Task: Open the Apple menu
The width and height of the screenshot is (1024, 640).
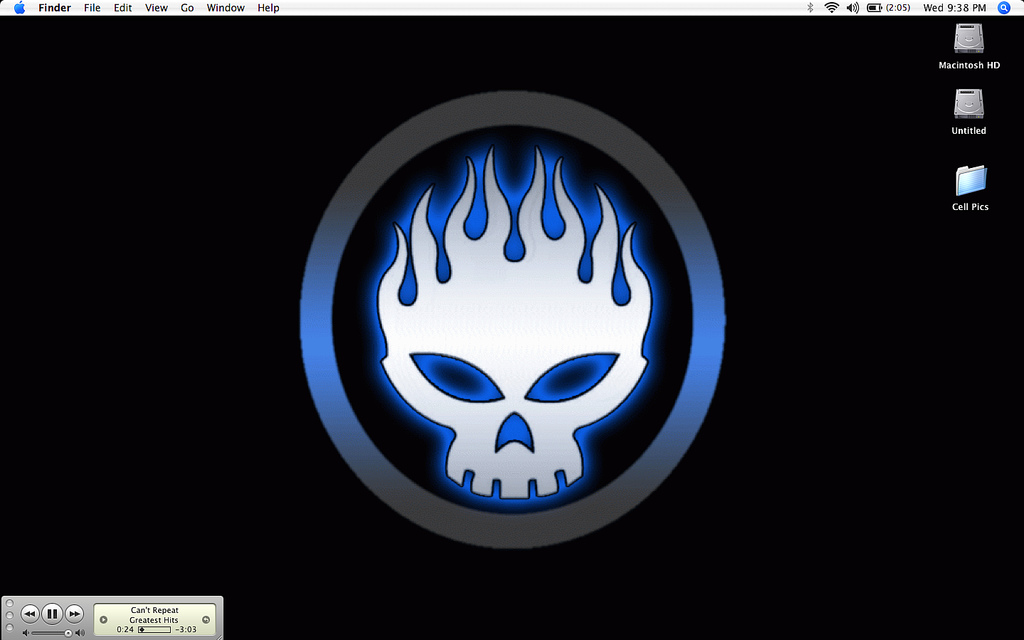Action: (19, 8)
